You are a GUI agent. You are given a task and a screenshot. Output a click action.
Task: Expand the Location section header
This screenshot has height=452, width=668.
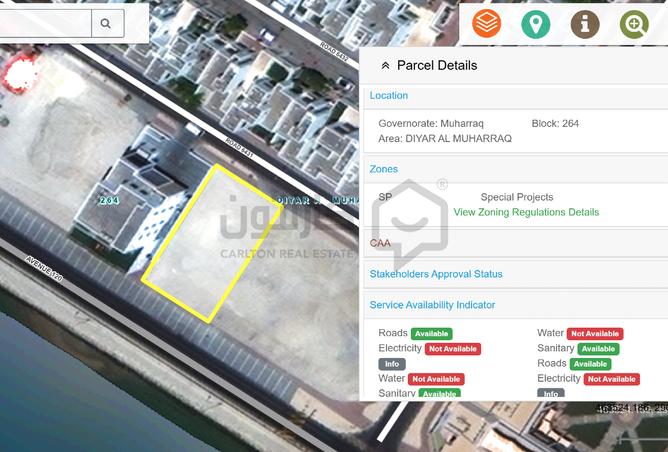[x=389, y=96]
